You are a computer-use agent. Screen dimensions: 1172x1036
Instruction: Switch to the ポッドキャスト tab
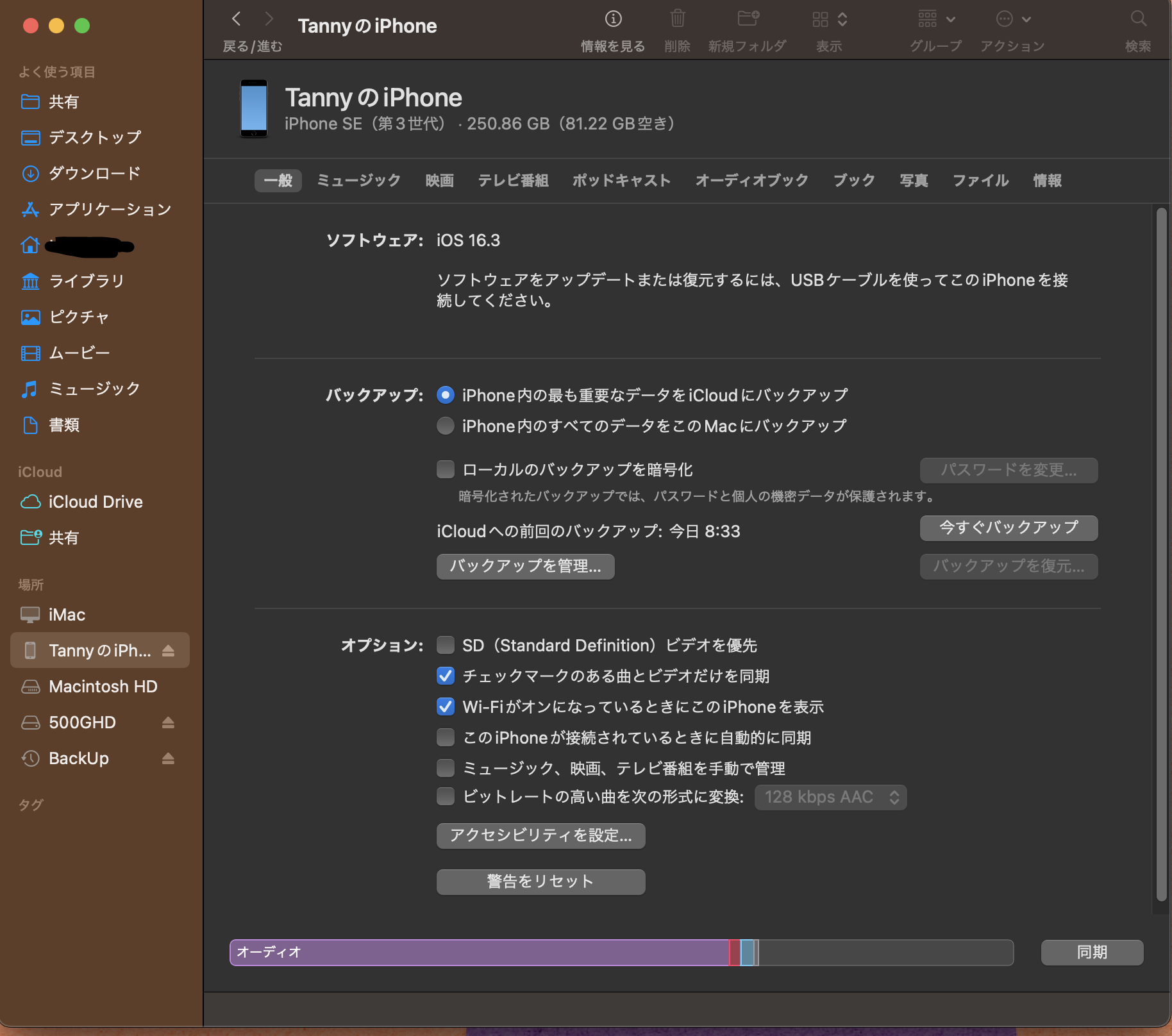pyautogui.click(x=622, y=181)
